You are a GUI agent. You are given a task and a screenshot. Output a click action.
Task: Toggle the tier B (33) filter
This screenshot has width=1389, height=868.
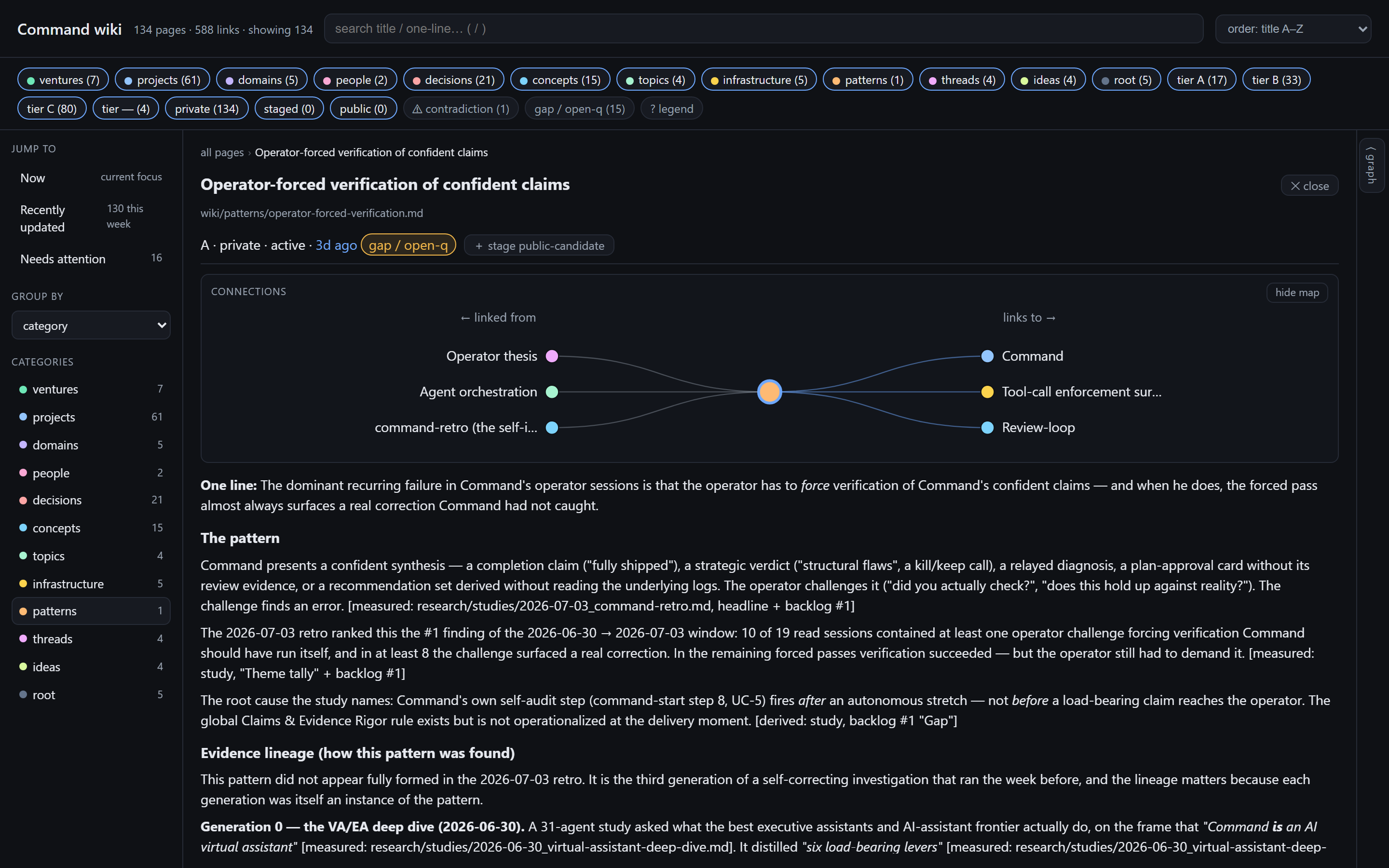click(1276, 80)
